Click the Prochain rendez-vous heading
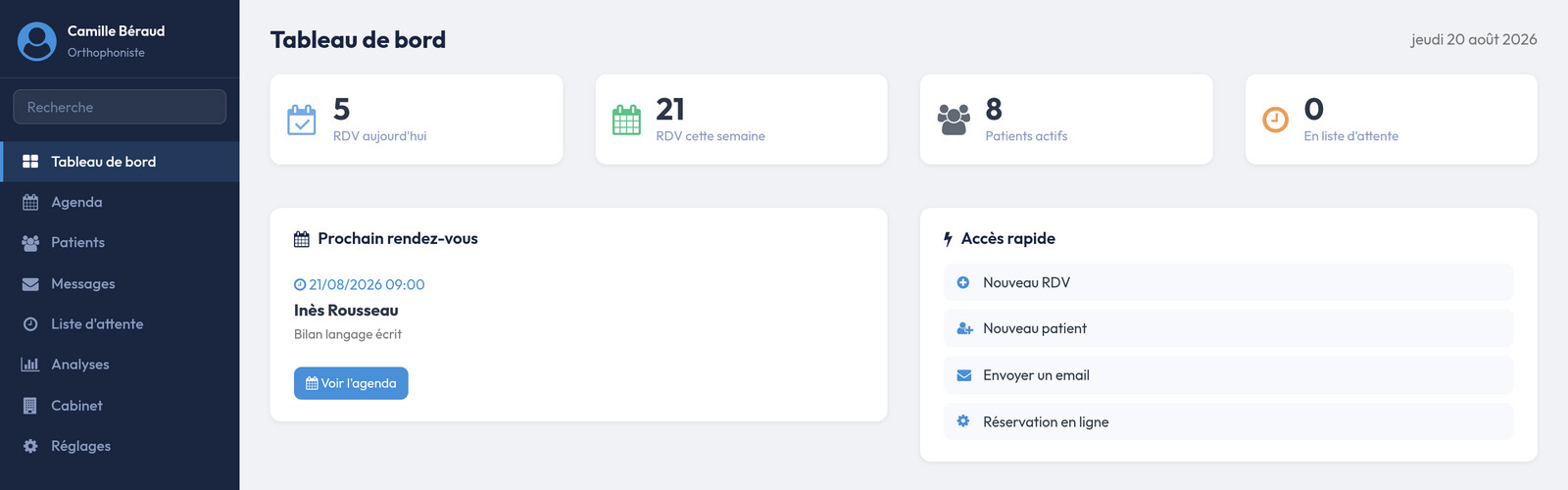Image resolution: width=1568 pixels, height=490 pixels. tap(398, 239)
